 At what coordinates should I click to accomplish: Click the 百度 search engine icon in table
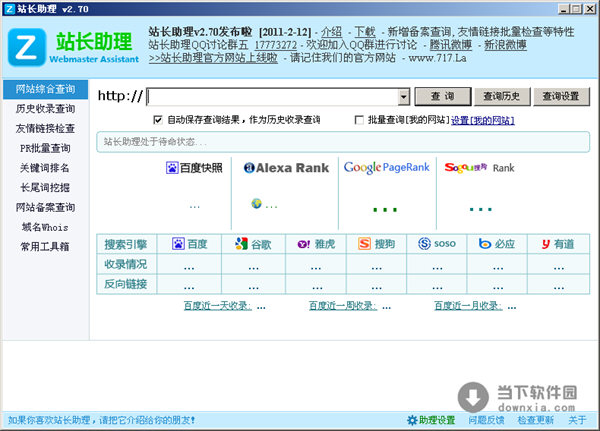(x=178, y=244)
